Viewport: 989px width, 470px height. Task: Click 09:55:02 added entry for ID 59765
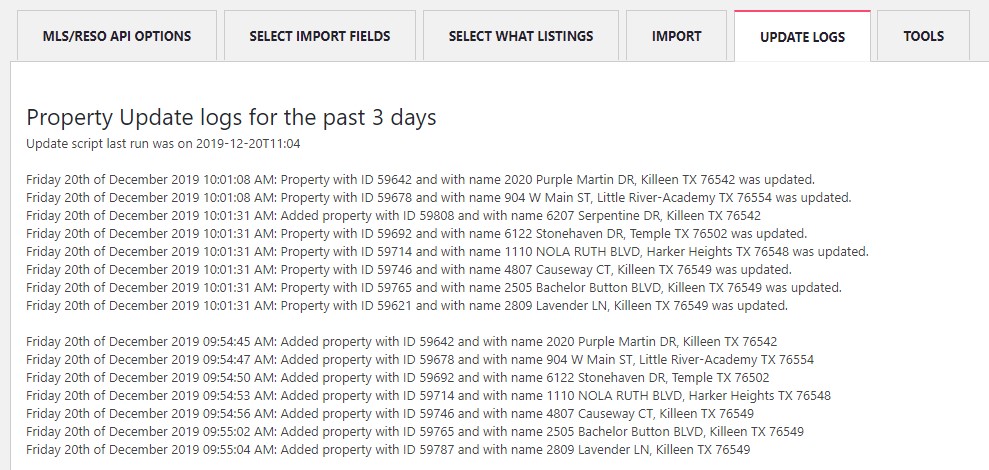[415, 432]
